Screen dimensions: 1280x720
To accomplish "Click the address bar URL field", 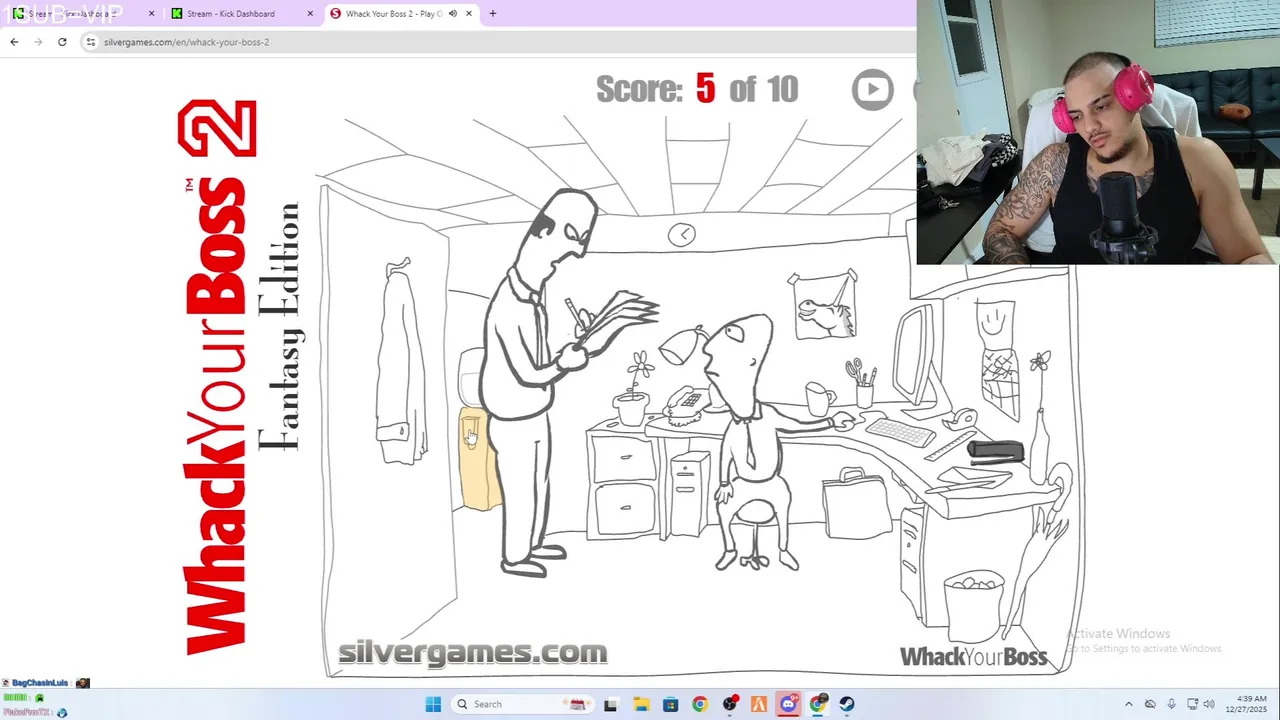I will (x=500, y=42).
